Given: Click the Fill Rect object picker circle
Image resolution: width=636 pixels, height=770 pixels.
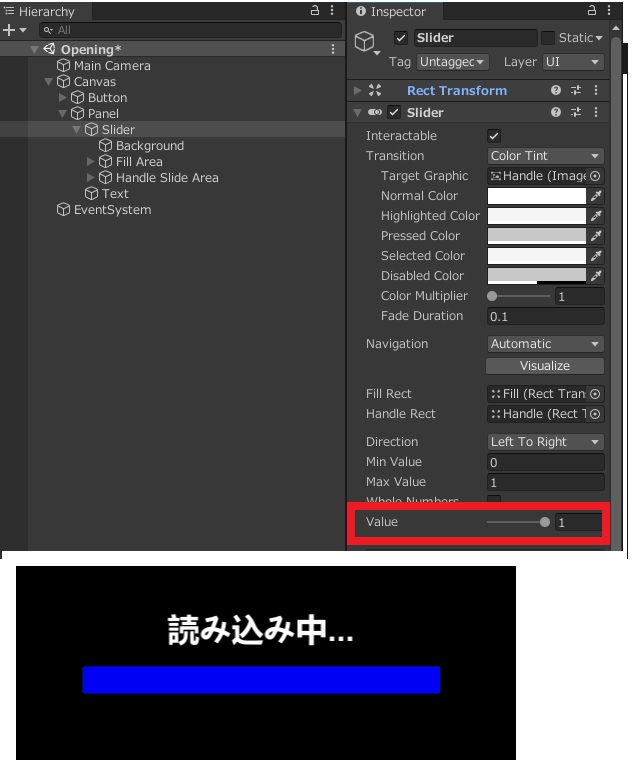Looking at the screenshot, I should (595, 394).
